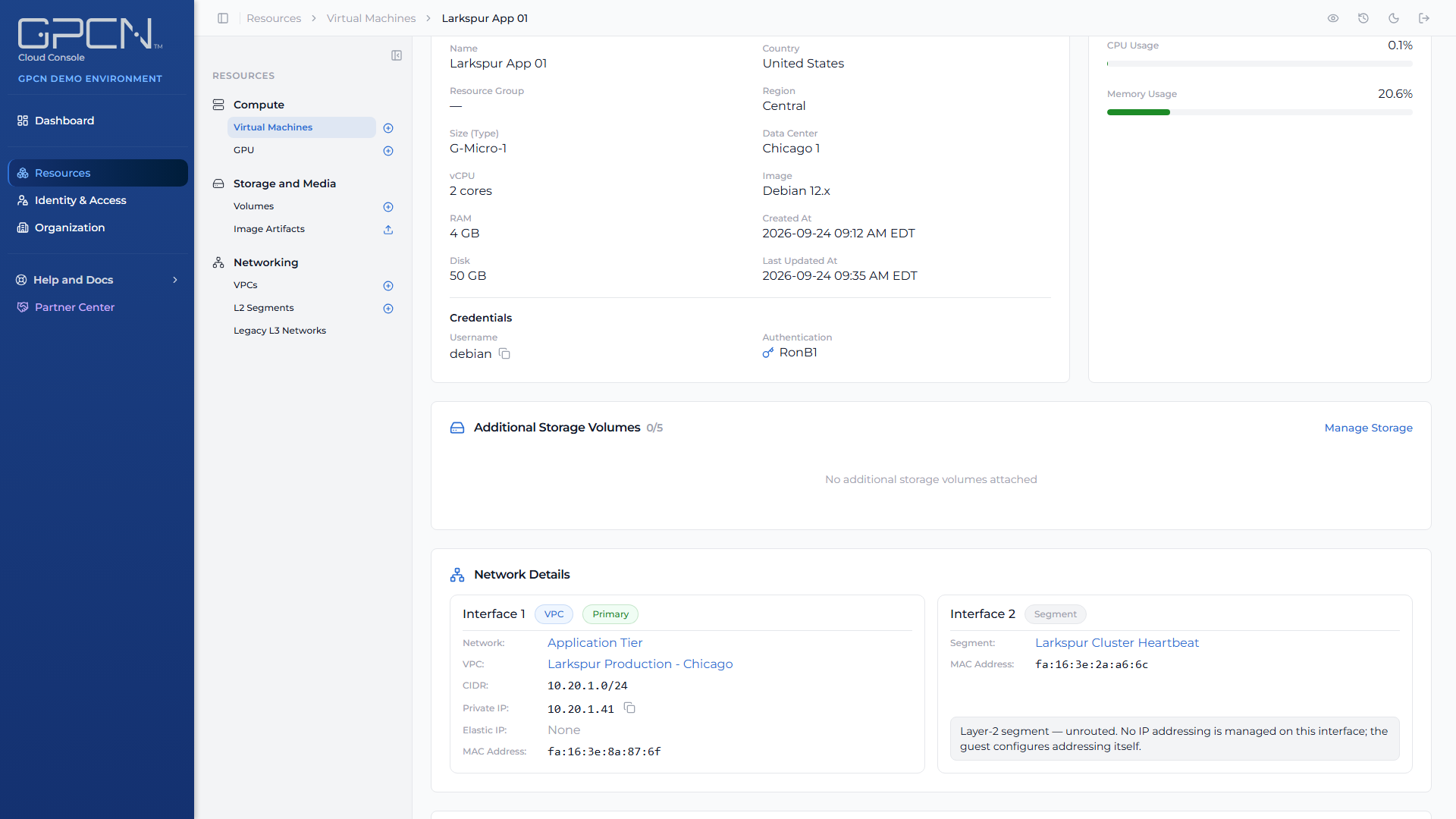The image size is (1456, 819).
Task: Click the GPCN Cloud Console logo
Action: pyautogui.click(x=89, y=40)
